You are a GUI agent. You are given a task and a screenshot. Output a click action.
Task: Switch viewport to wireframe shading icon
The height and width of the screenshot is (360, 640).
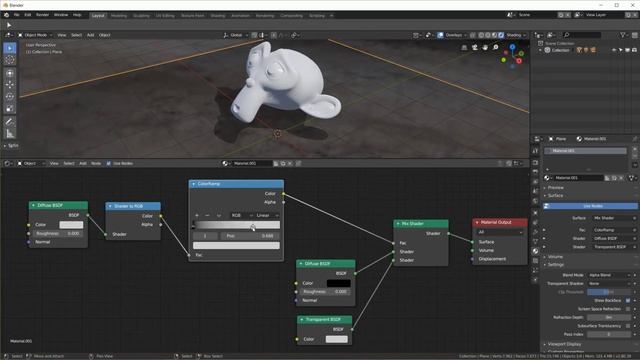tap(482, 35)
